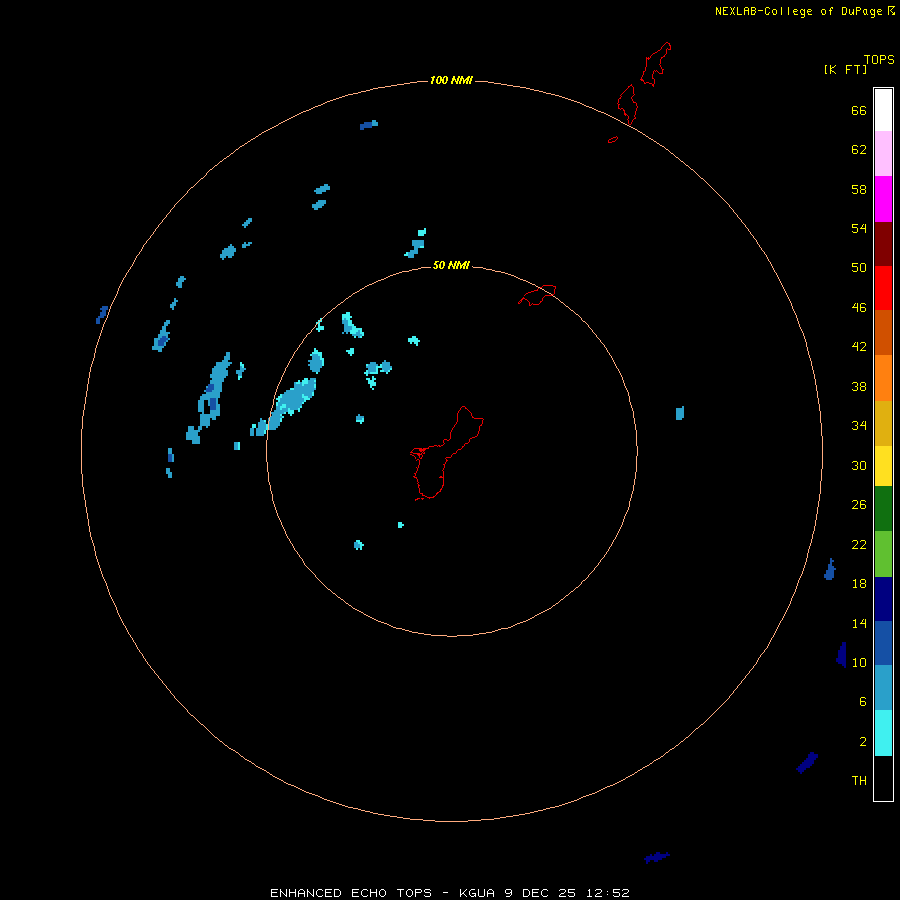Click the '66' legend value
The height and width of the screenshot is (900, 900).
click(x=859, y=111)
